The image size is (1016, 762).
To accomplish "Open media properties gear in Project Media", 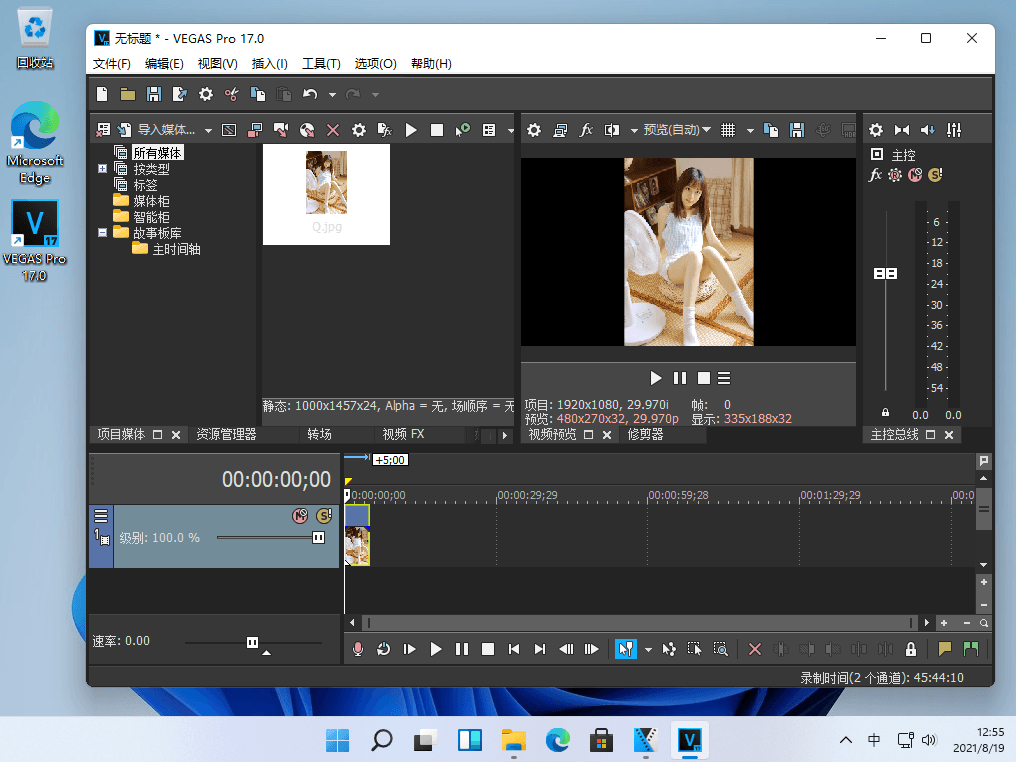I will [x=359, y=130].
